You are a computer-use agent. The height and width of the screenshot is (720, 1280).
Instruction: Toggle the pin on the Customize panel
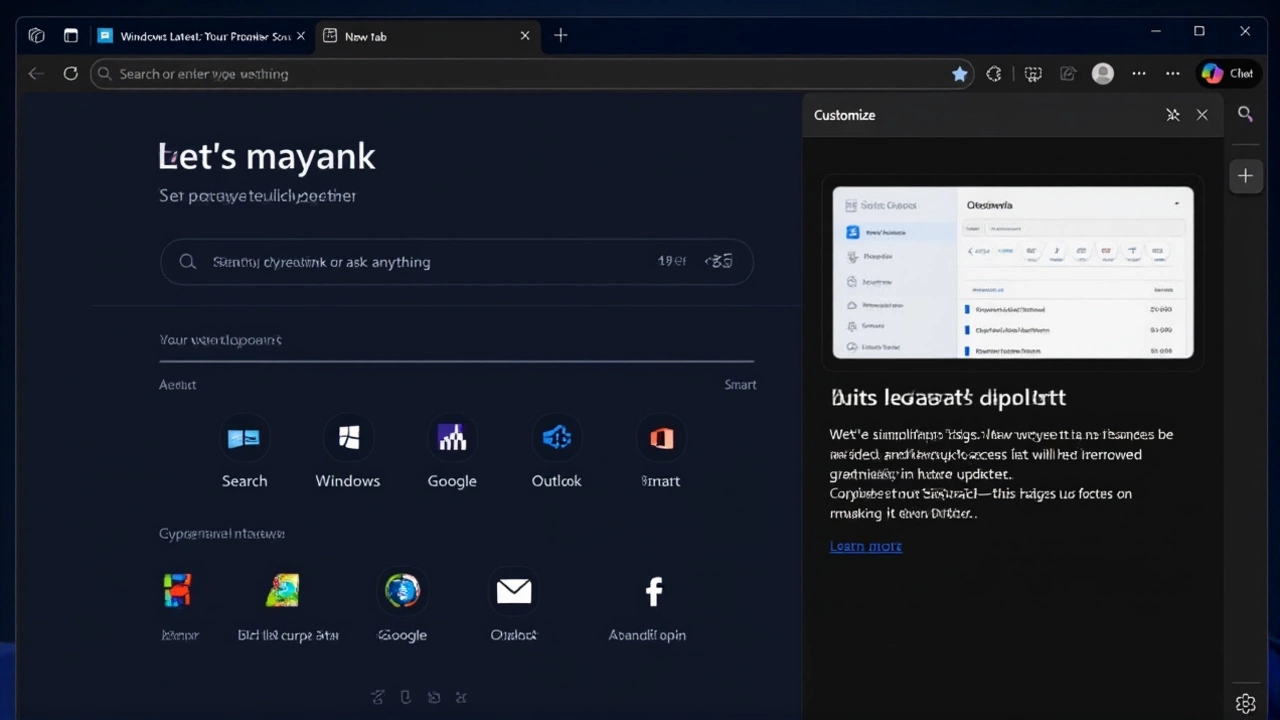(x=1172, y=115)
